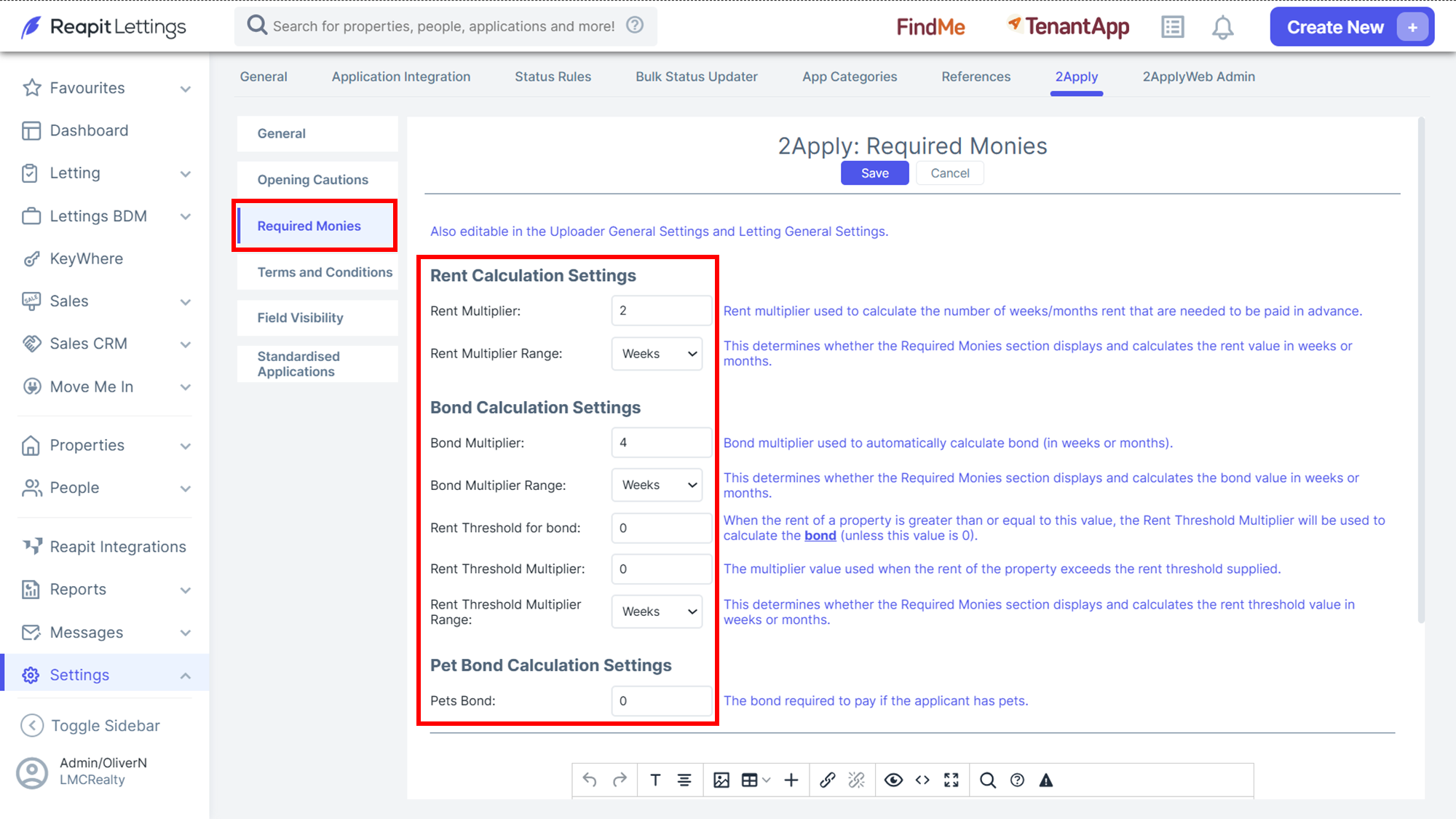Click the Rent Multiplier input field
The width and height of the screenshot is (1456, 819).
(661, 311)
